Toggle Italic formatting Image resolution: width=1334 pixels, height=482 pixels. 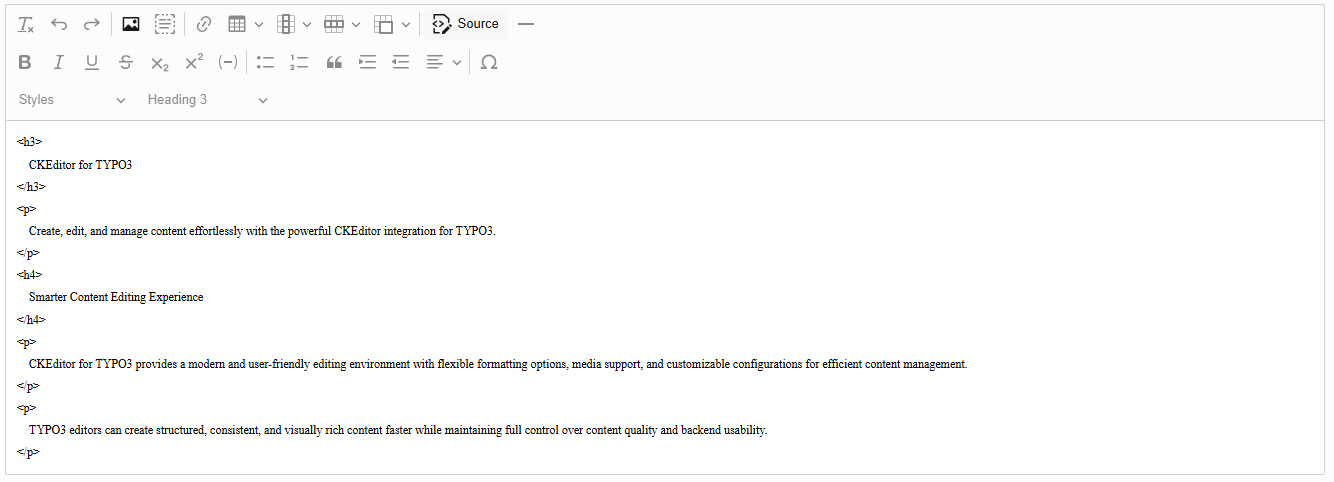[58, 62]
